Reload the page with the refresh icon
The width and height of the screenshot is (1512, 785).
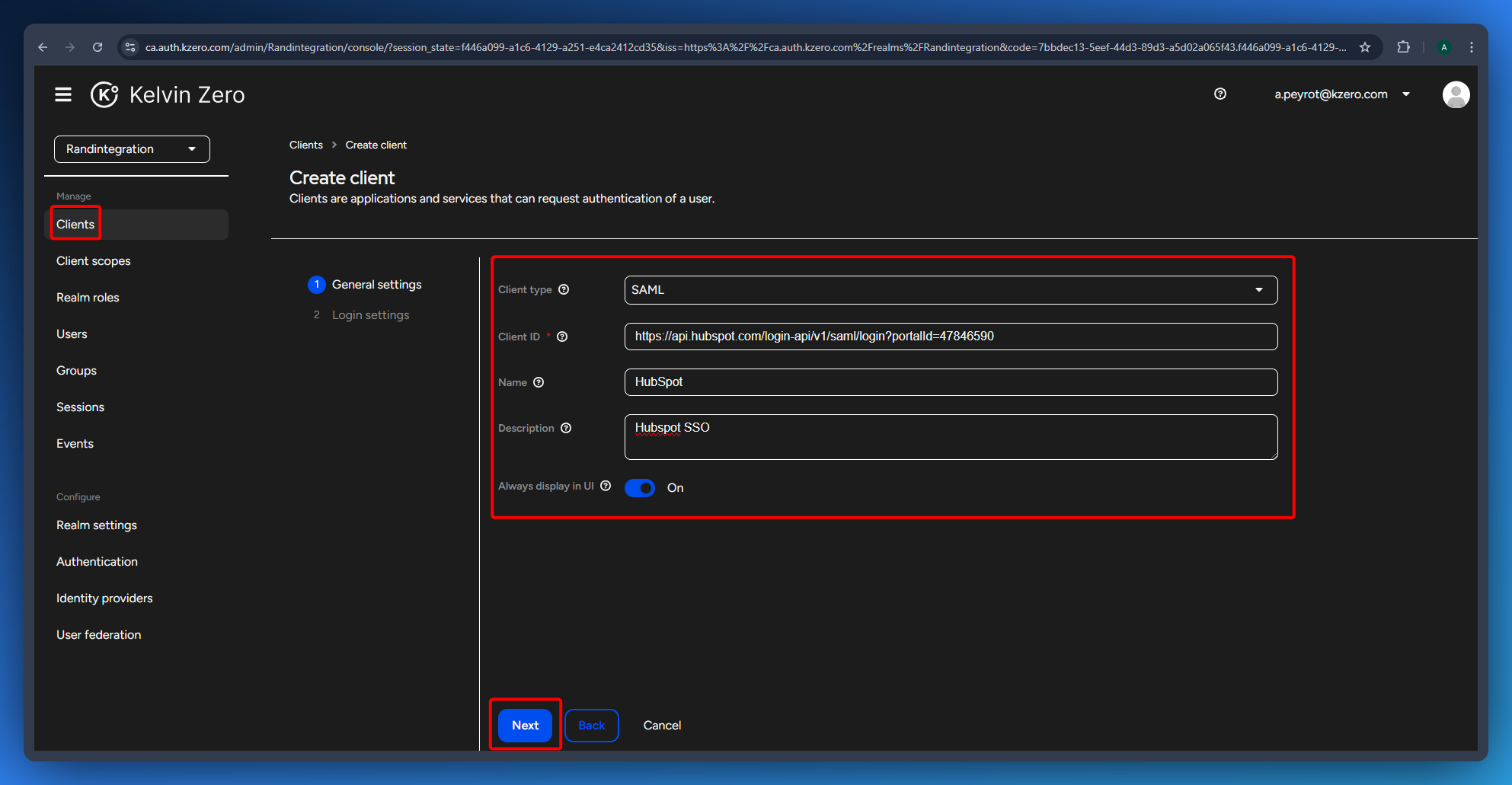97,47
